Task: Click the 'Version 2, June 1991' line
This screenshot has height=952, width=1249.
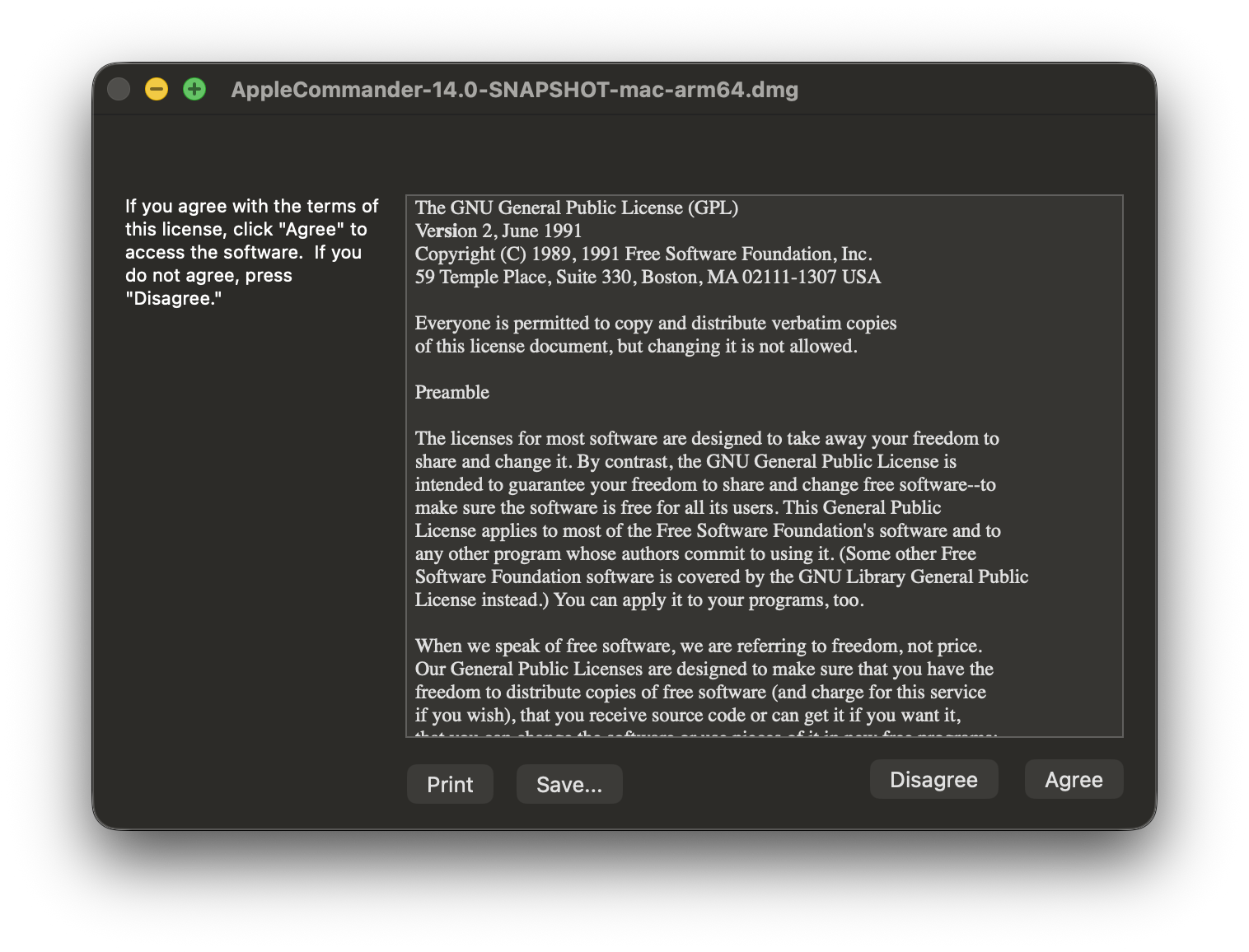Action: pyautogui.click(x=498, y=231)
